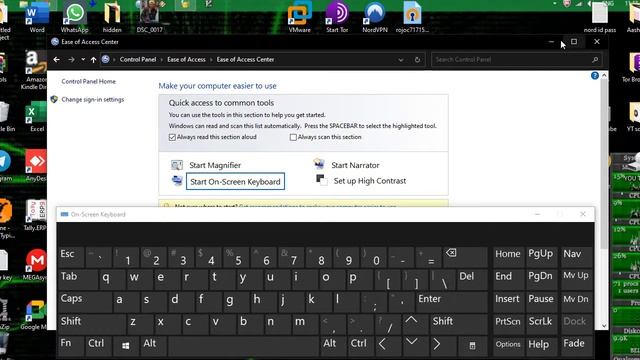Open Control Panel Home link
This screenshot has width=640, height=360.
pos(89,82)
